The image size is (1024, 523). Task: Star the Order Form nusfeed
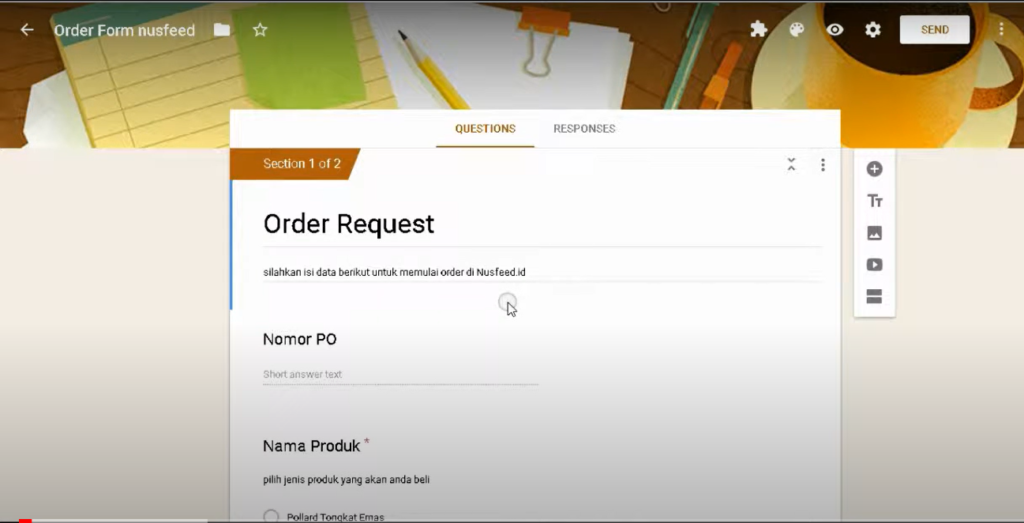260,30
